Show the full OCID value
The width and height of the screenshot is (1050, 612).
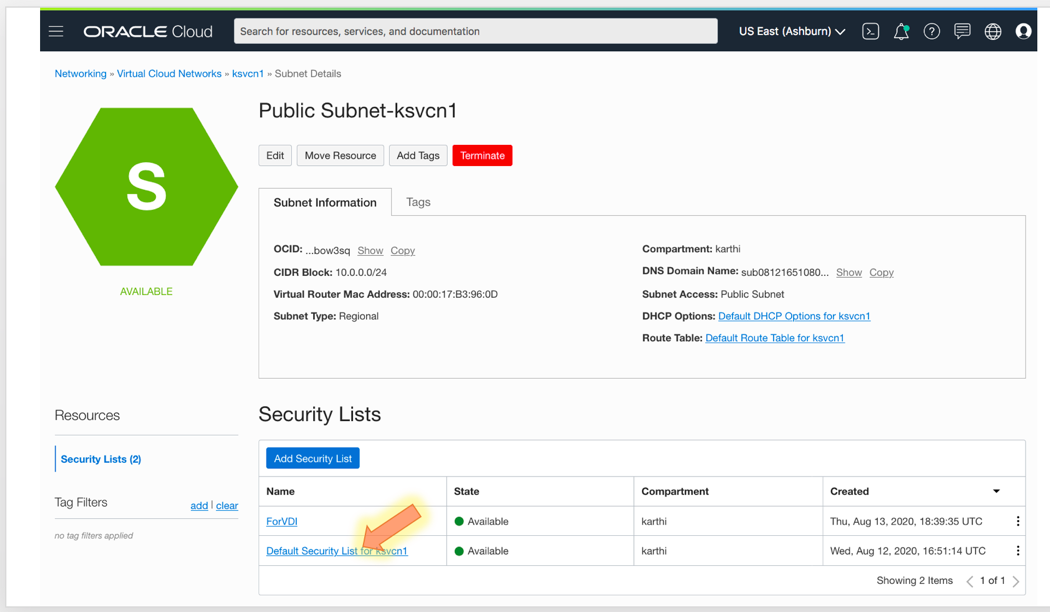(x=369, y=250)
